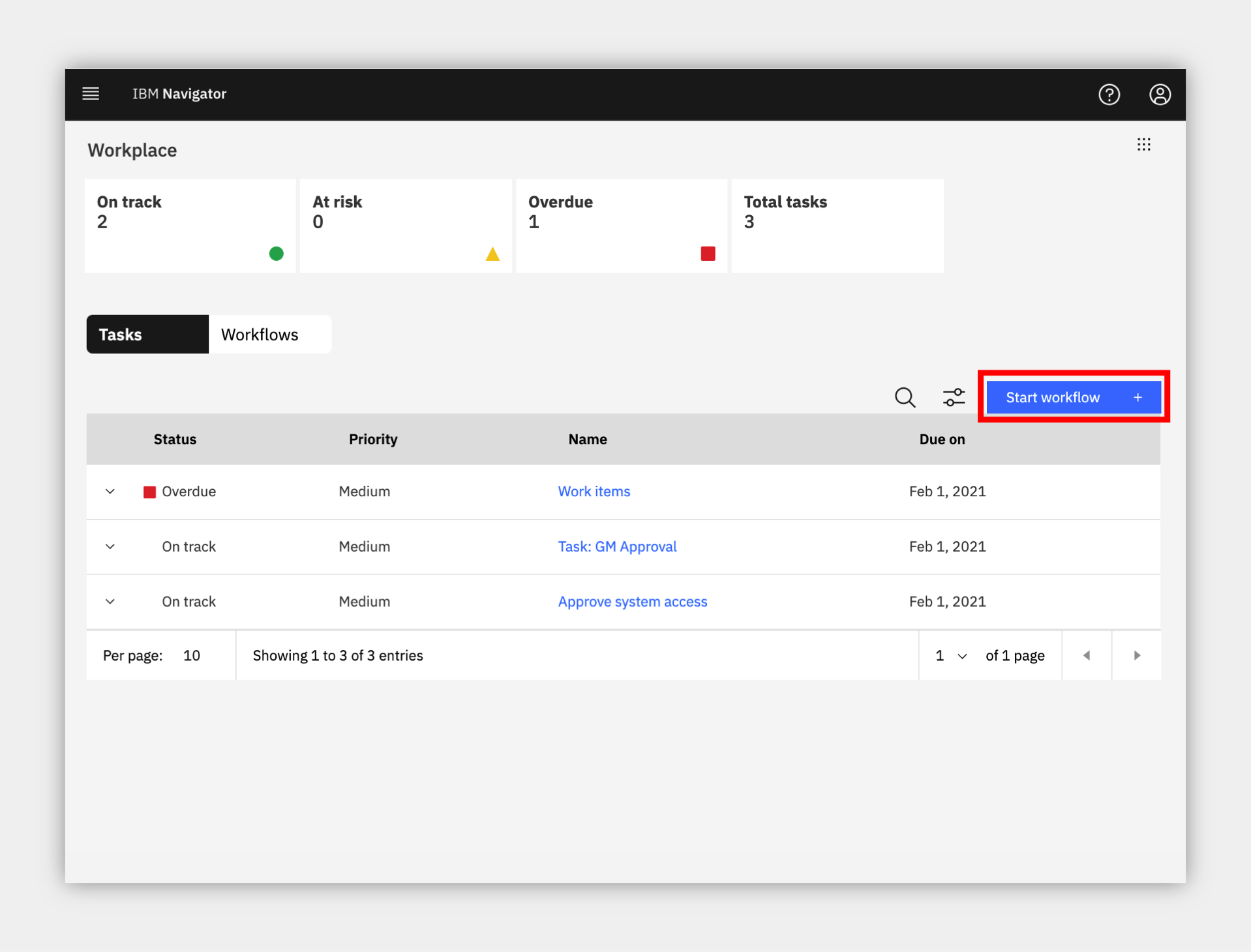
Task: Select the At risk summary card
Action: pyautogui.click(x=406, y=226)
